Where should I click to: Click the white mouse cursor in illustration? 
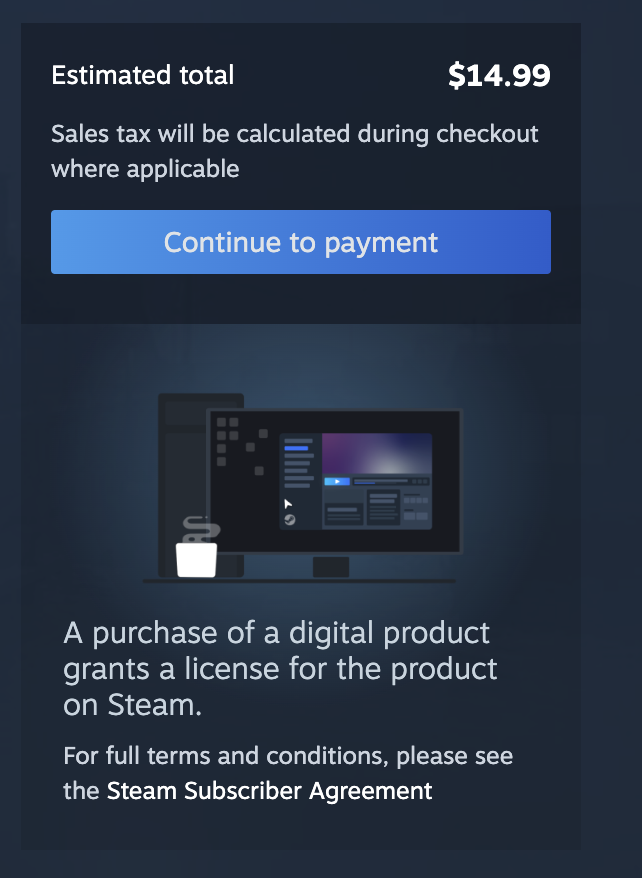tap(288, 504)
